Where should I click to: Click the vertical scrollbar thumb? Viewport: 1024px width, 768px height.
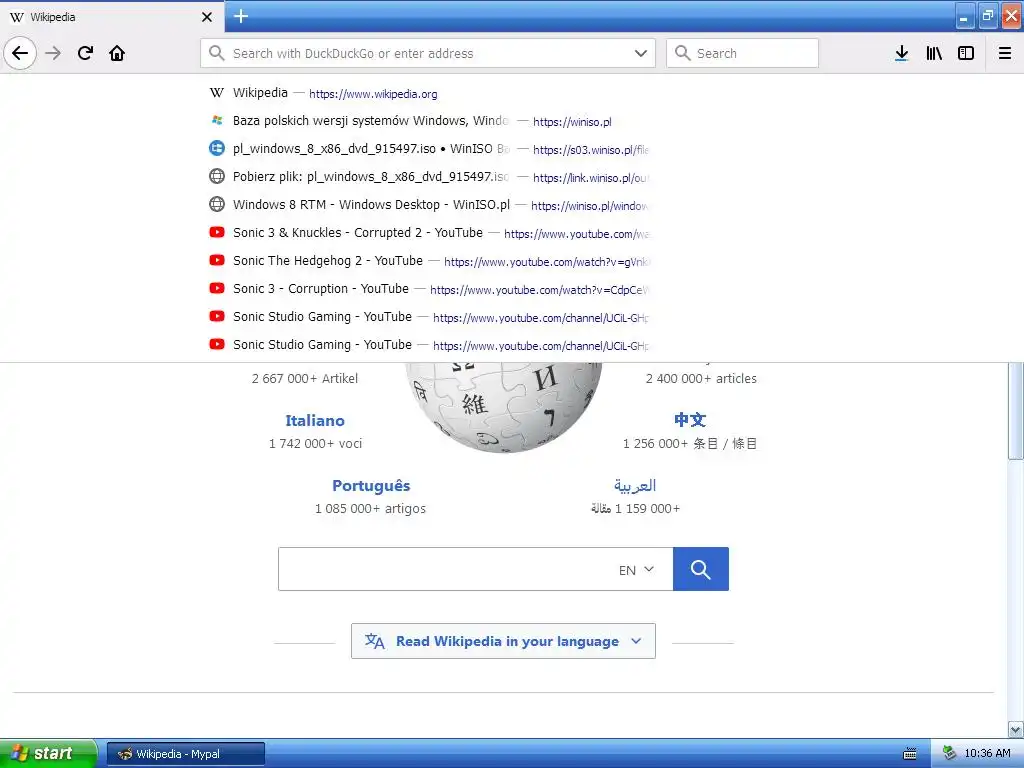pyautogui.click(x=1016, y=411)
